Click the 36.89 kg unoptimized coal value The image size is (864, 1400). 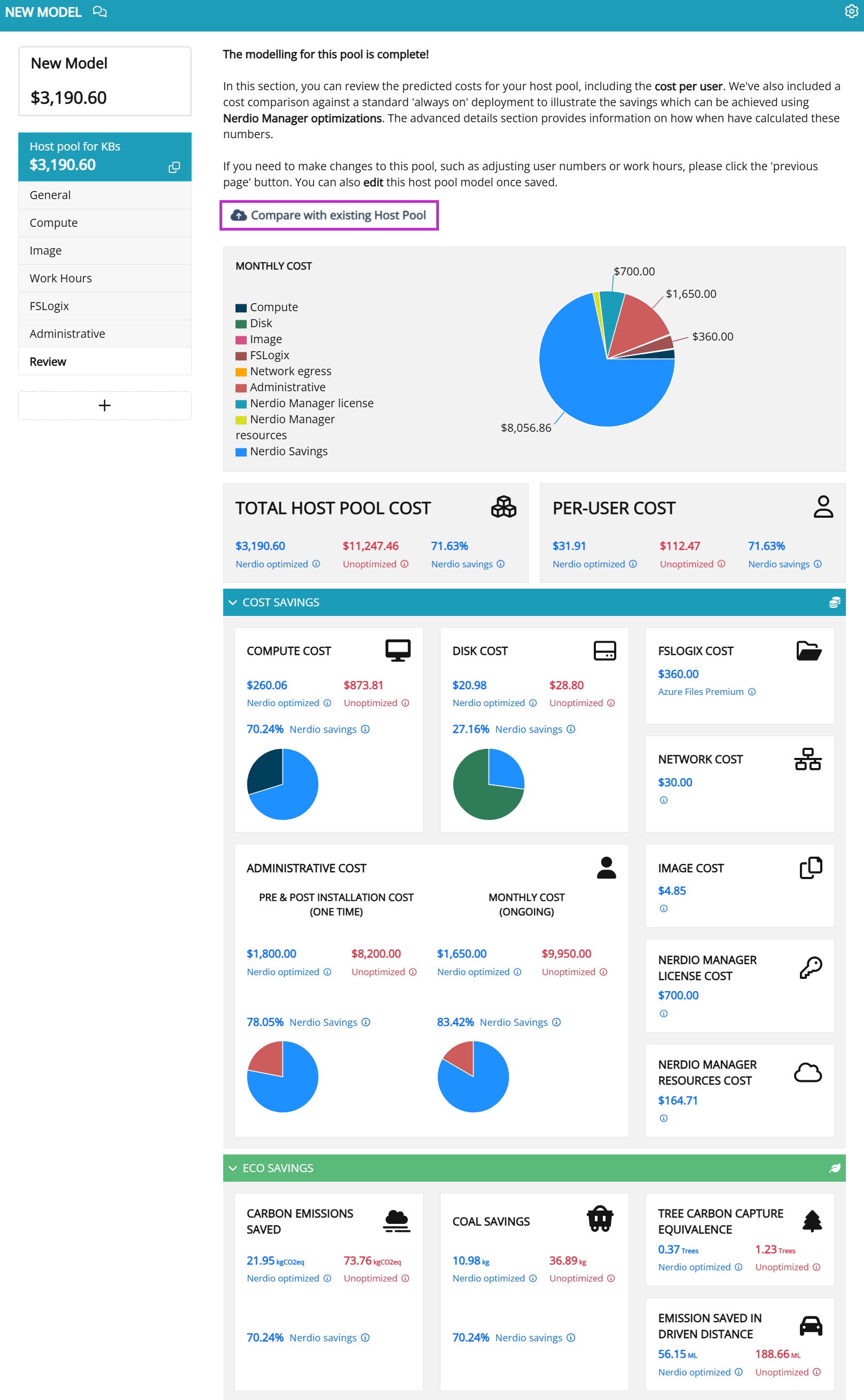click(568, 1260)
